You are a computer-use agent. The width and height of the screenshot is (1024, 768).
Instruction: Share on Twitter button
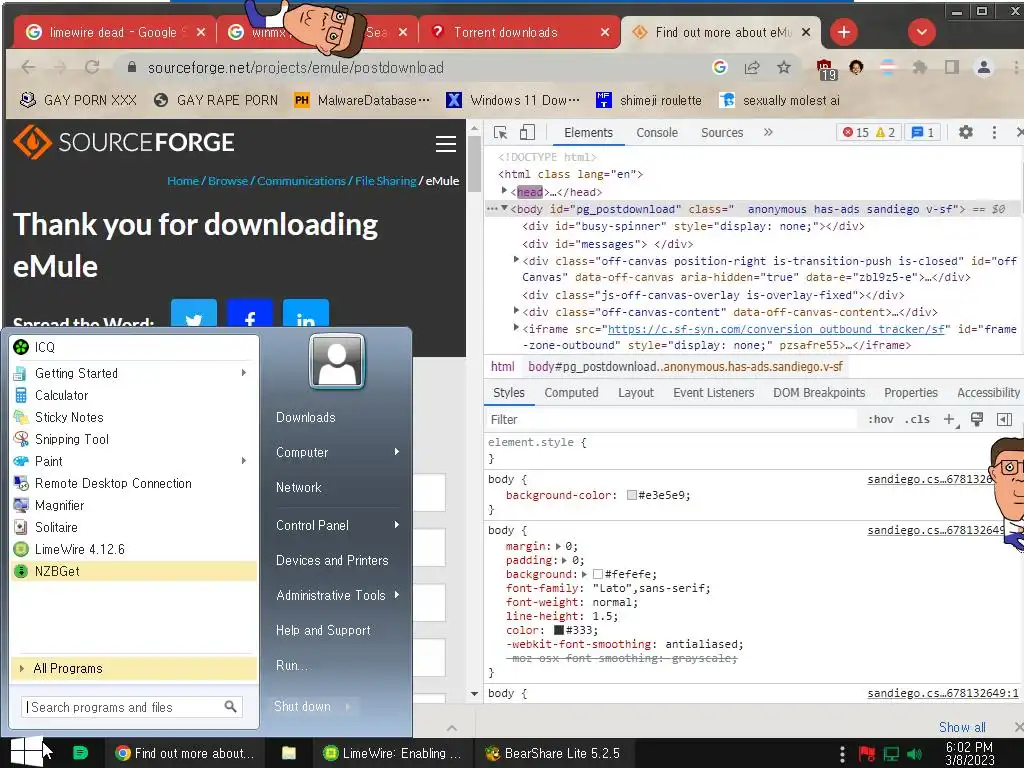(194, 314)
